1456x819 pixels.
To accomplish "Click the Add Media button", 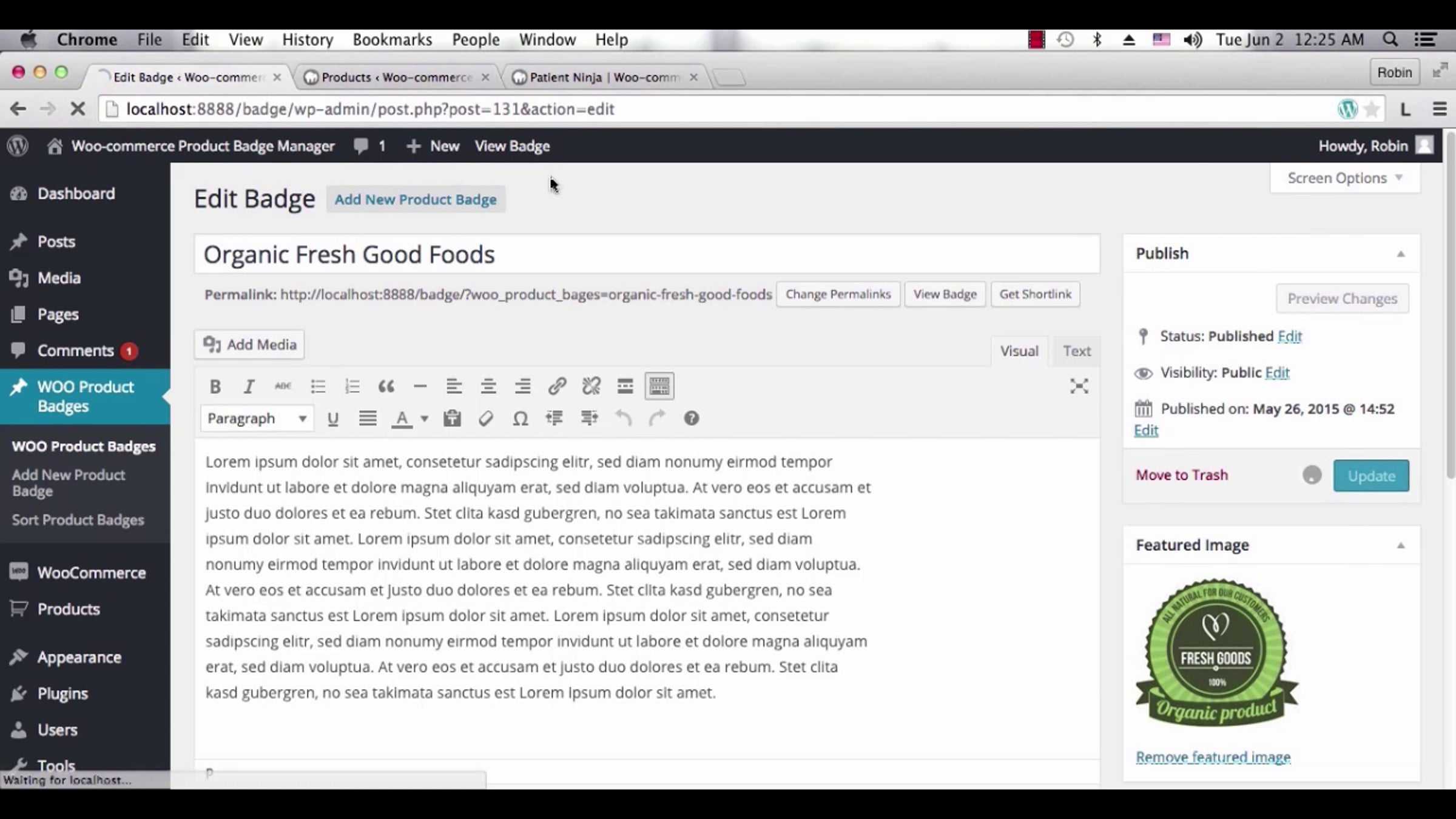I will (x=249, y=345).
